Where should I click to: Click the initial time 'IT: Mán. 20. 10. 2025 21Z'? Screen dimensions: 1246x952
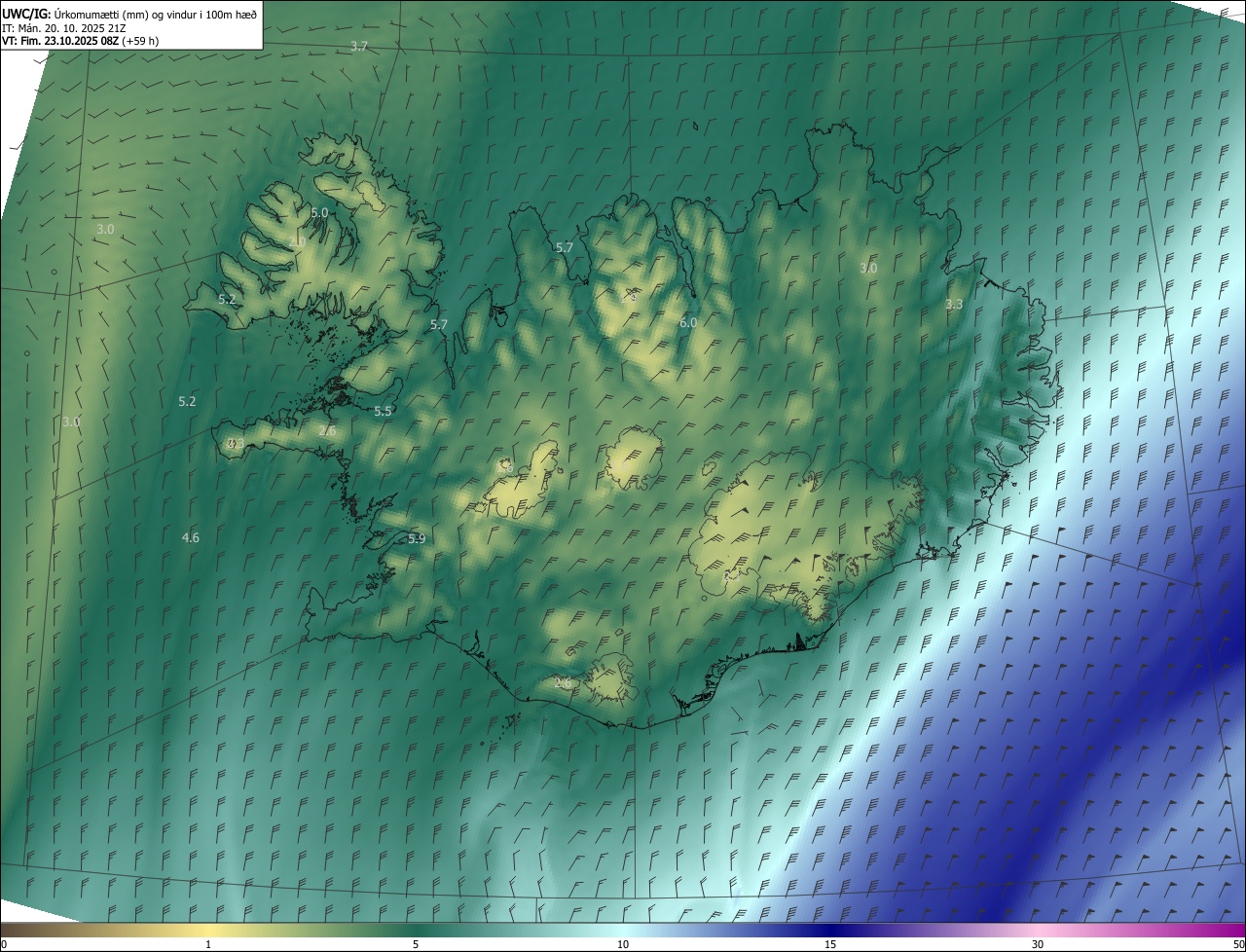pyautogui.click(x=63, y=27)
